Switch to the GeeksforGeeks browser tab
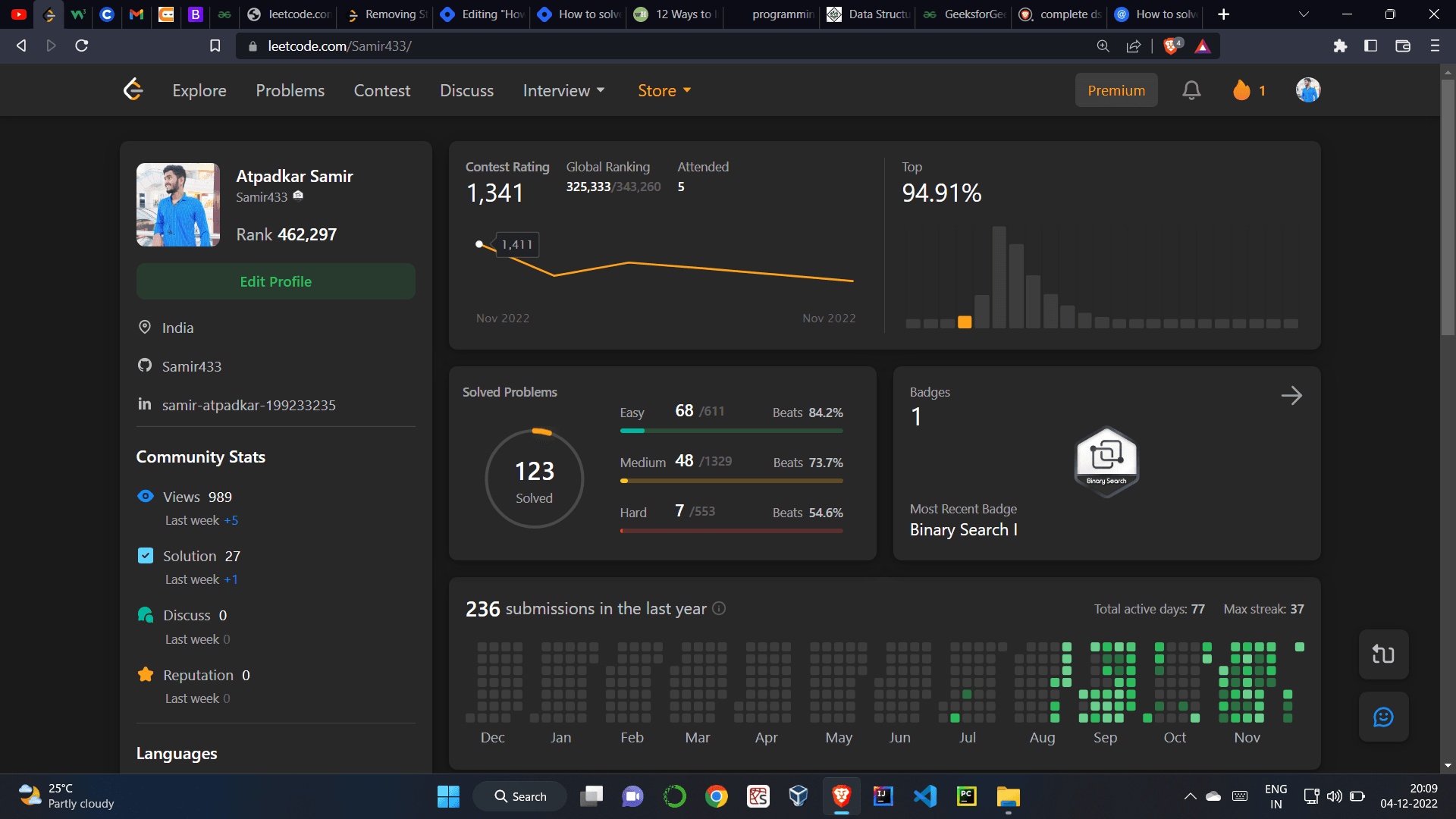 coord(965,14)
